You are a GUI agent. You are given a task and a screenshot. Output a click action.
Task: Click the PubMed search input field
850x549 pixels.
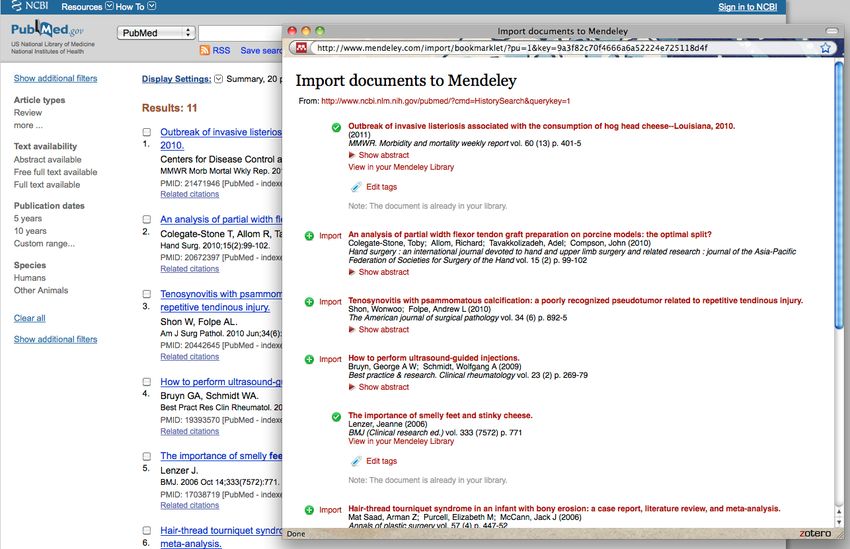point(240,33)
